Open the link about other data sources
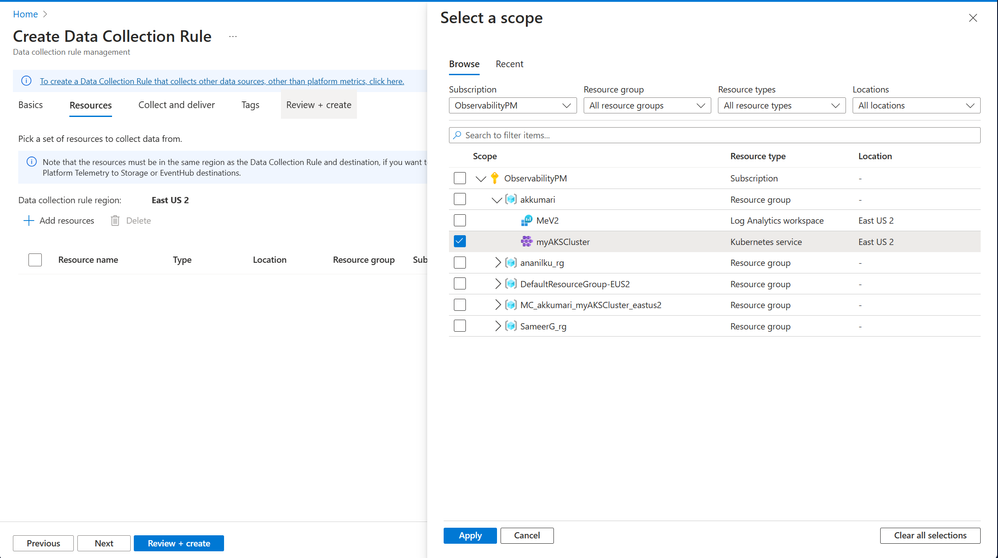998x558 pixels. (x=221, y=81)
